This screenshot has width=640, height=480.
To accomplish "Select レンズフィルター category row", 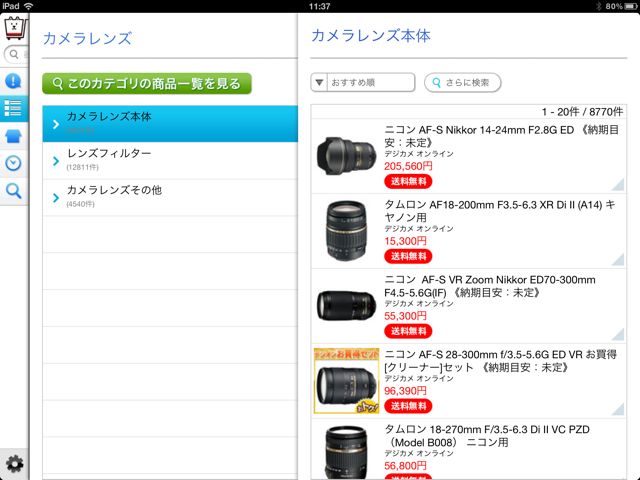I will [170, 160].
